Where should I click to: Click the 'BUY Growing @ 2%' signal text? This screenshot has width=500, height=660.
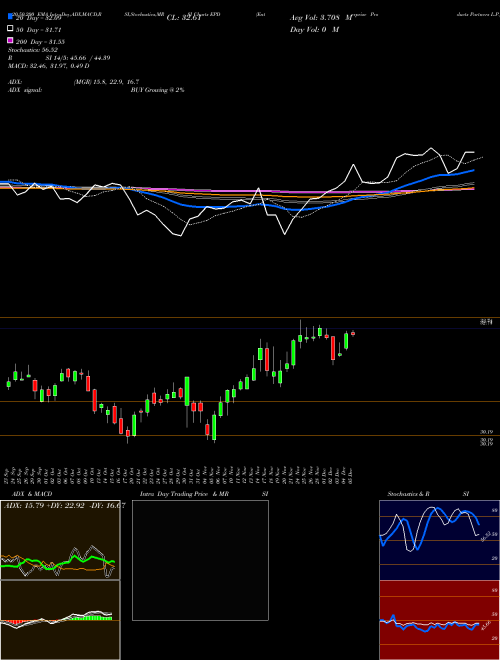[x=157, y=90]
